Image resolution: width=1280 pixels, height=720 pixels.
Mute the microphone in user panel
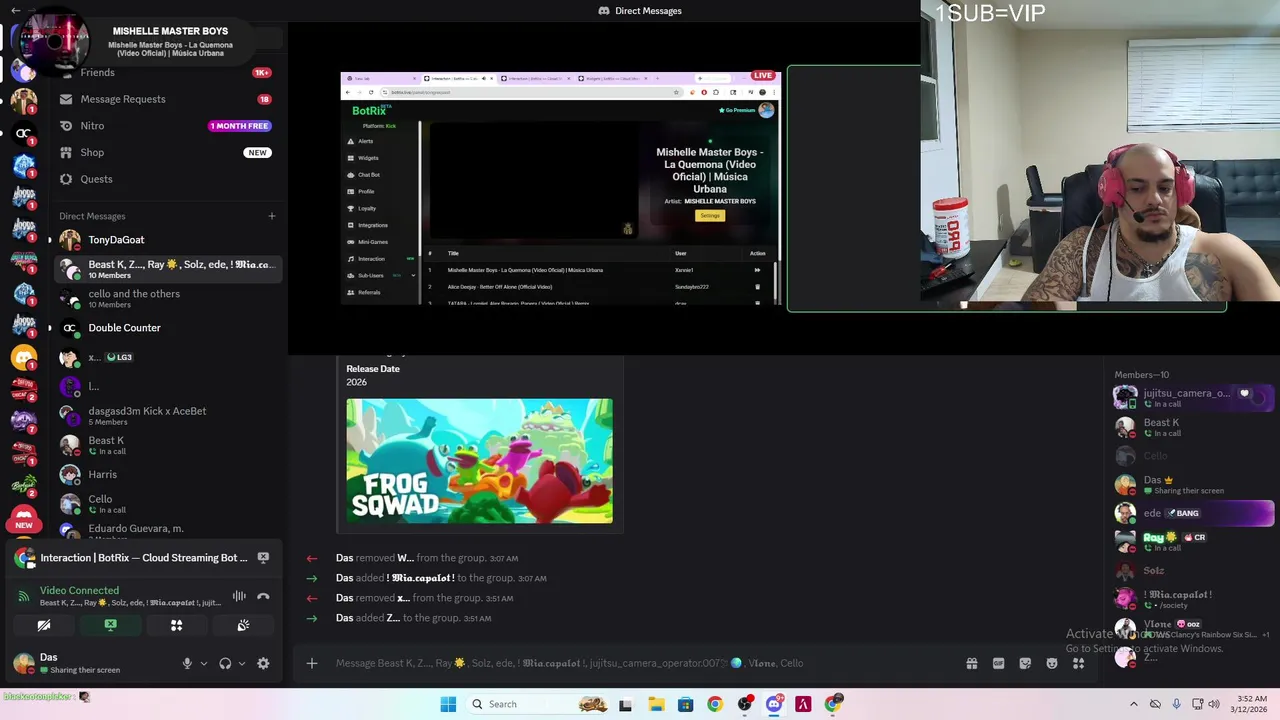187,663
